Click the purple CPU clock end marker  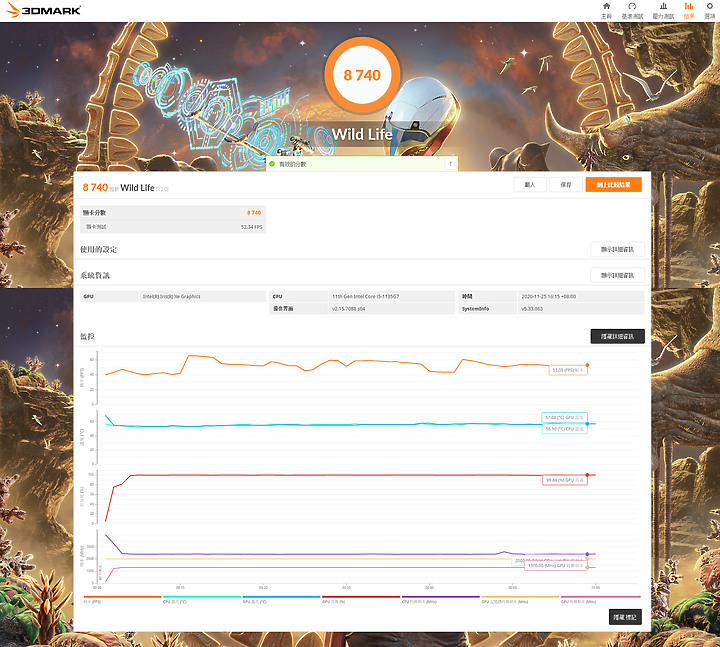[587, 554]
